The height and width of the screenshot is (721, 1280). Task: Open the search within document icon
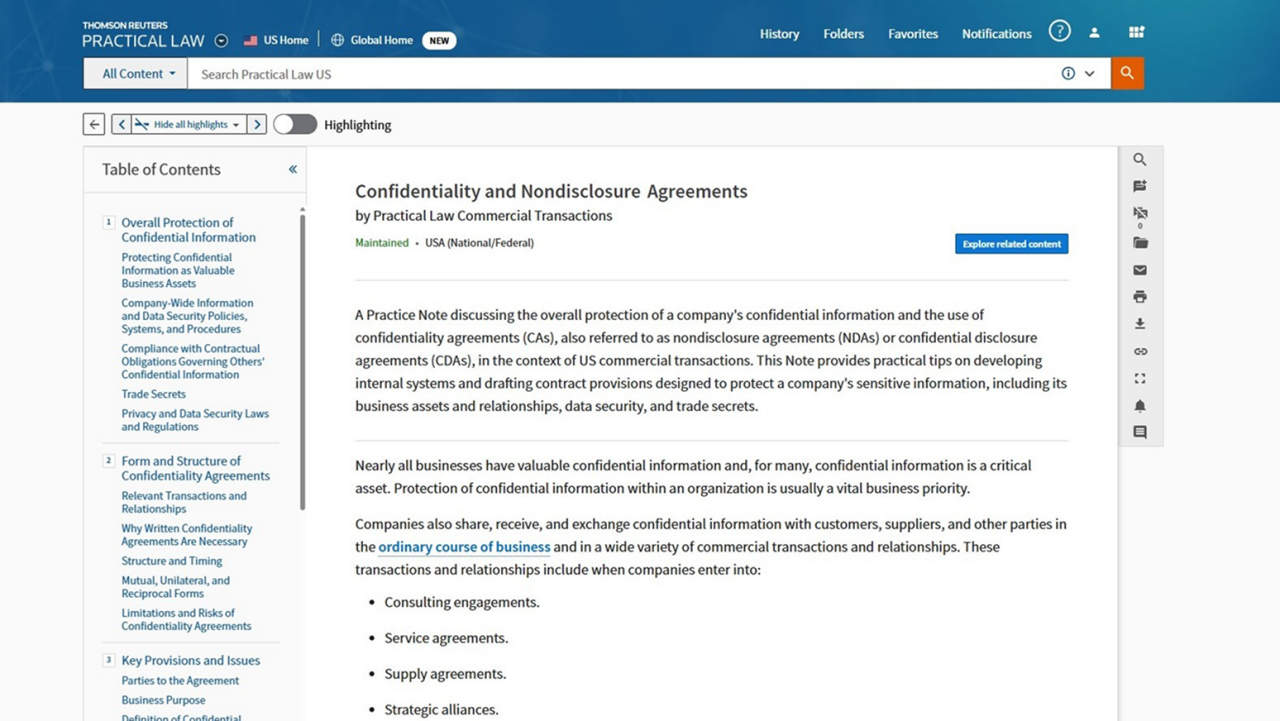click(x=1139, y=159)
